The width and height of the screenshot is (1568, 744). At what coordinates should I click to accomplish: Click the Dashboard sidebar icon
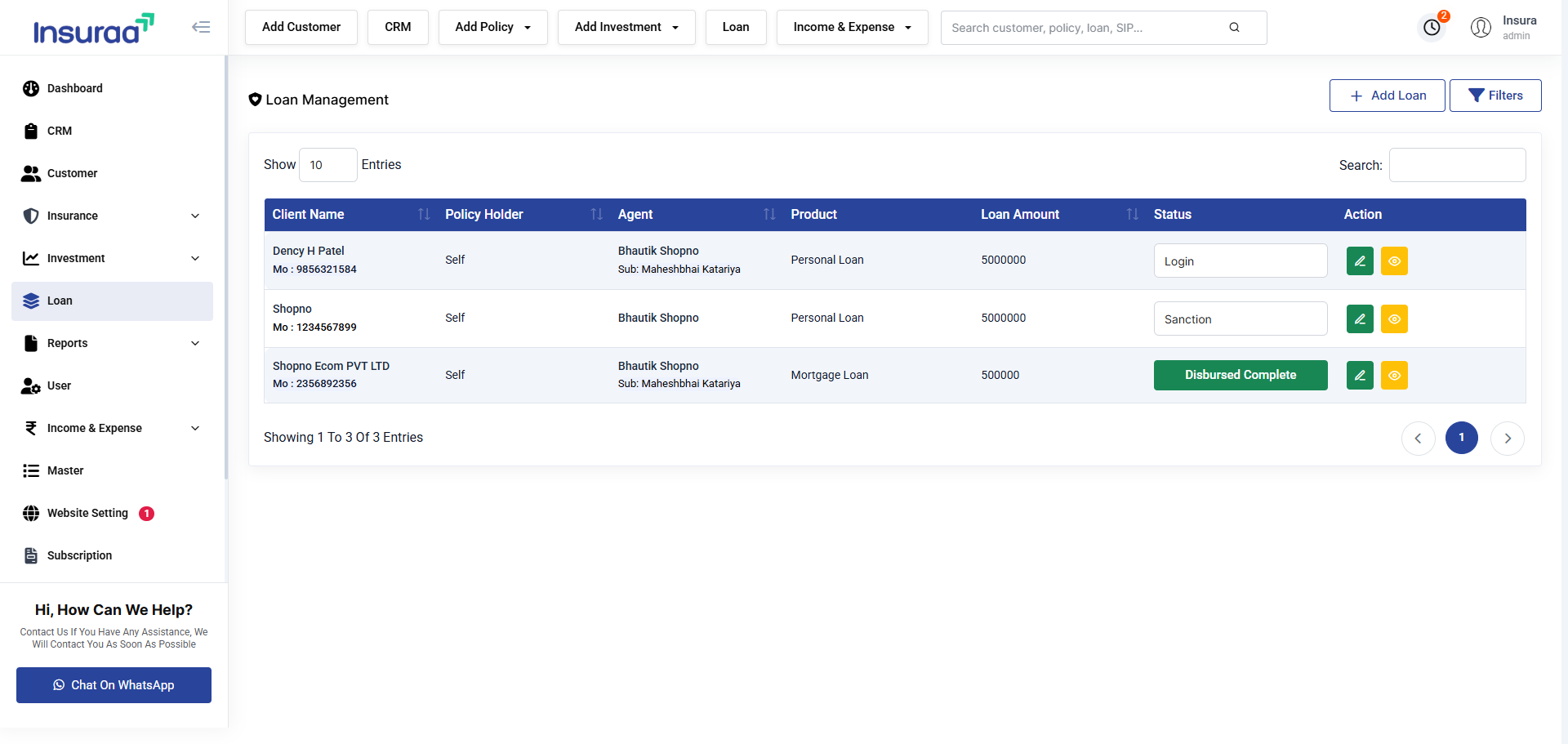click(x=31, y=88)
